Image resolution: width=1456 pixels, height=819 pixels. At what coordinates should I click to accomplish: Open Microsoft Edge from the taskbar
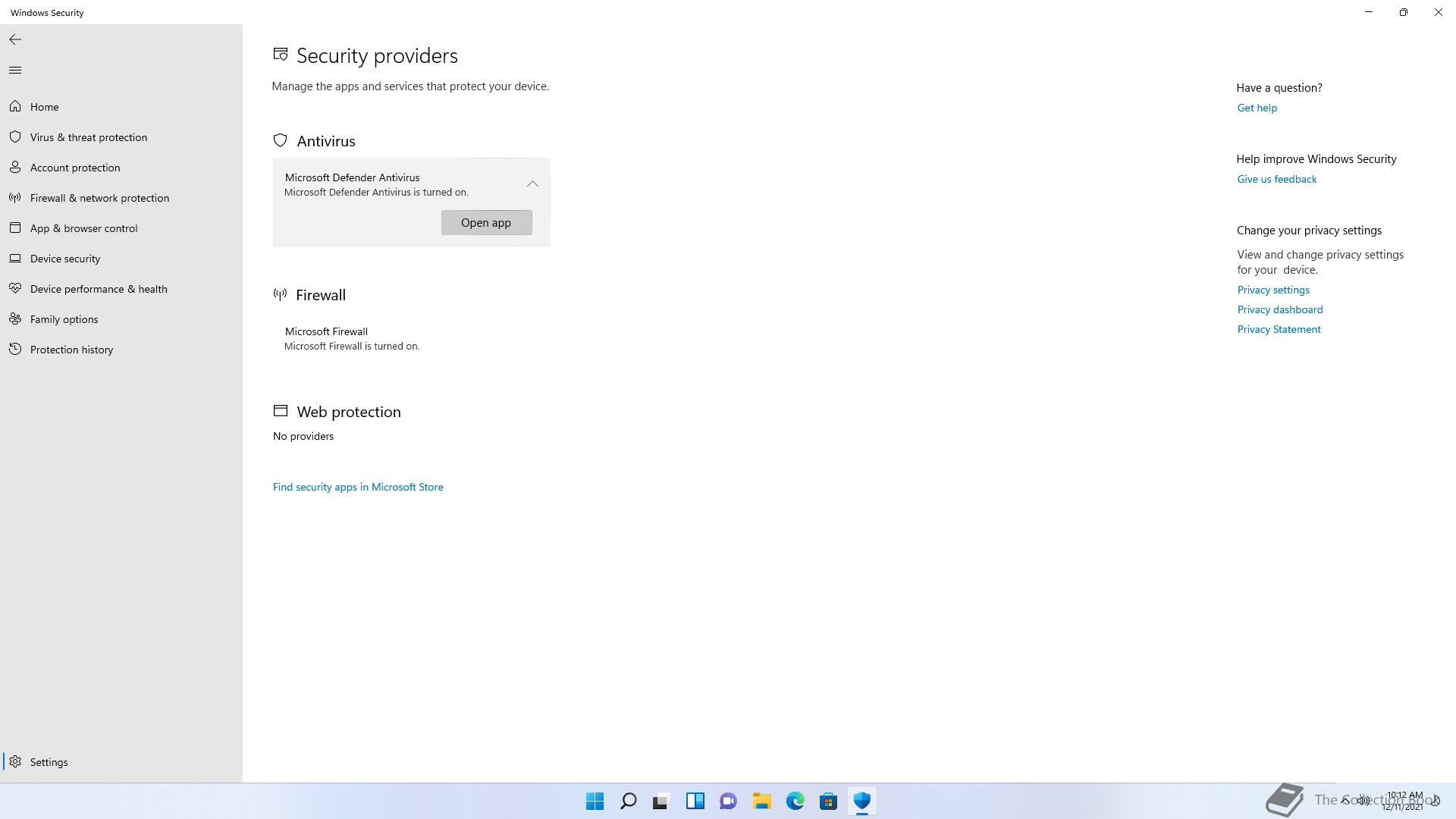[795, 801]
